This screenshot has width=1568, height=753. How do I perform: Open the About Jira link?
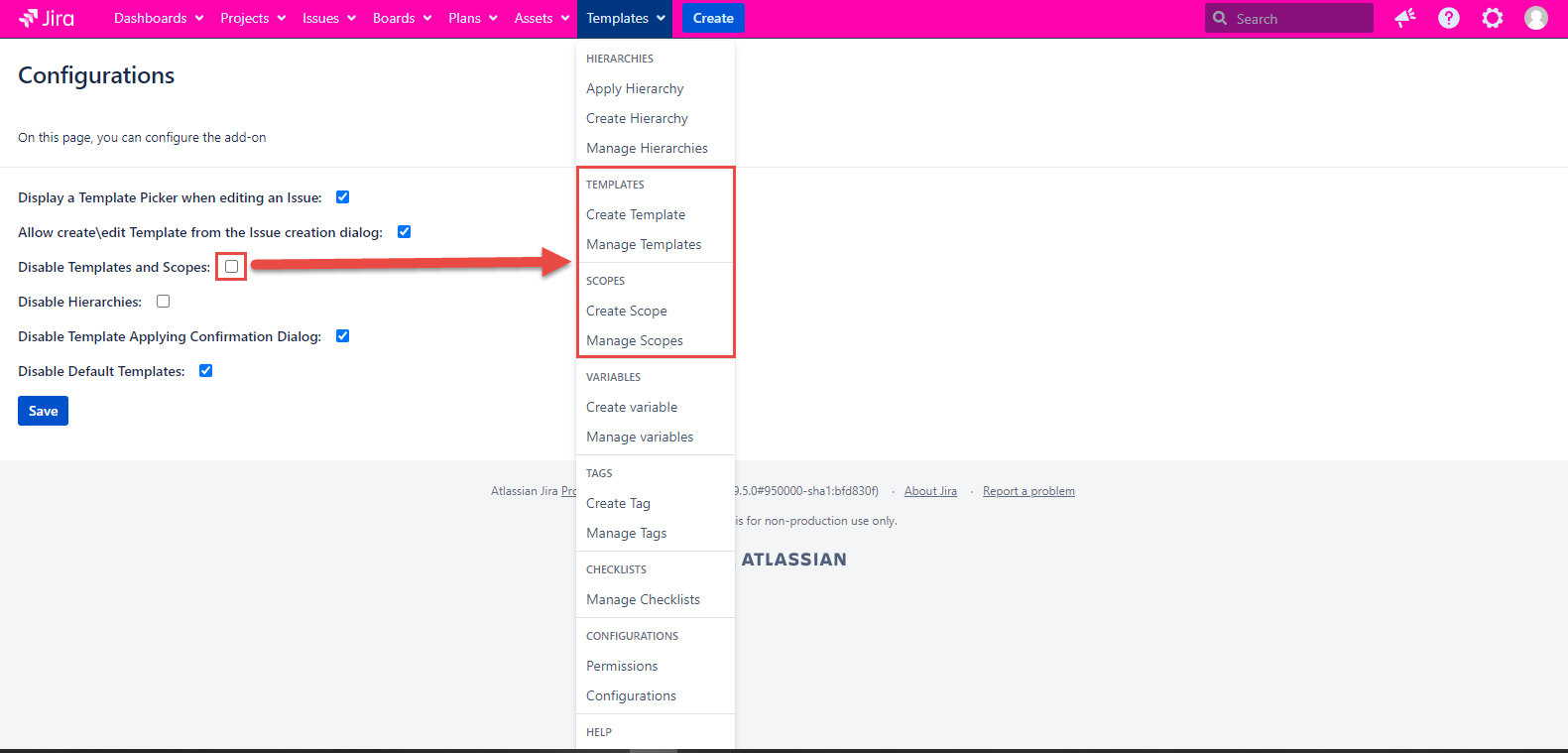click(x=930, y=491)
